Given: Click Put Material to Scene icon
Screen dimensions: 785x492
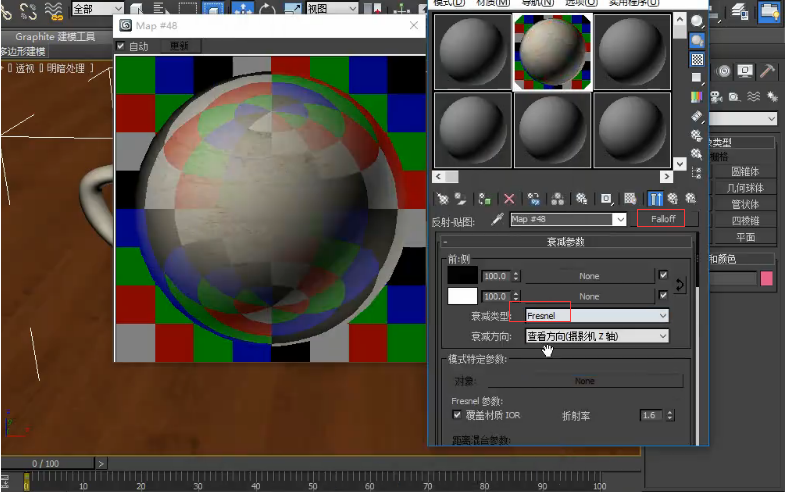Looking at the screenshot, I should 460,199.
